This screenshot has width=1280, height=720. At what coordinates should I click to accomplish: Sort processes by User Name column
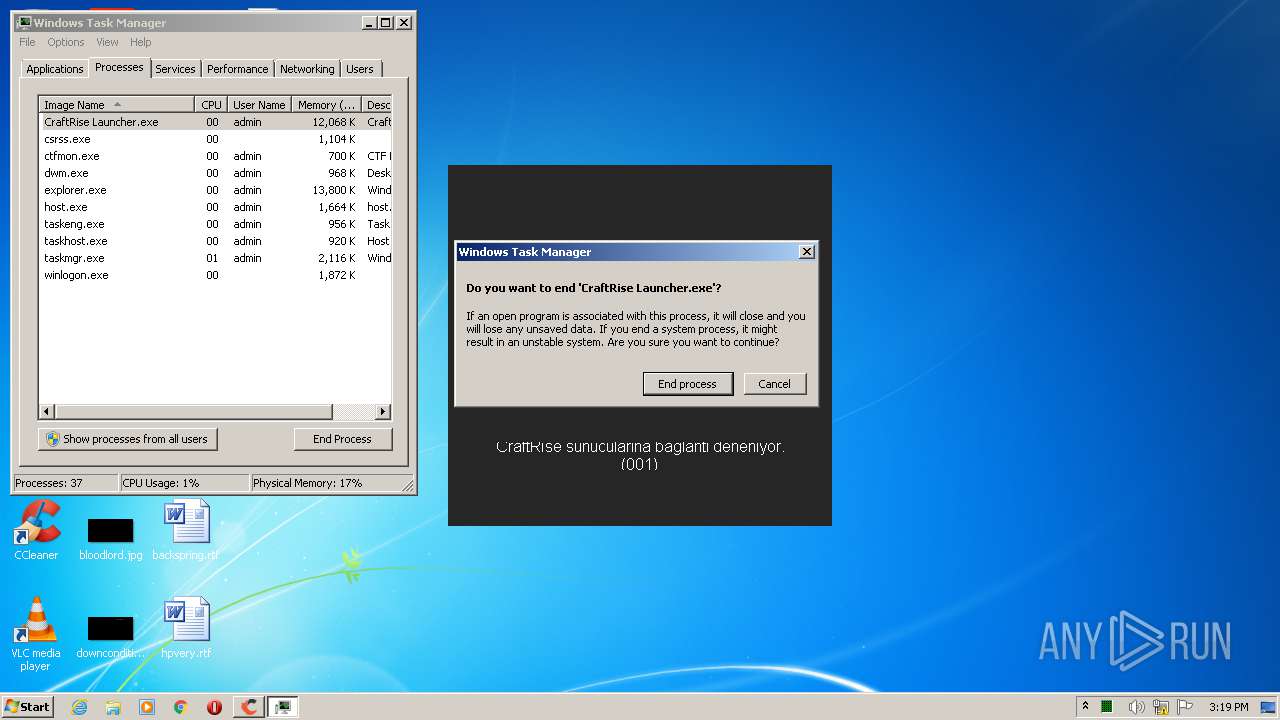259,105
